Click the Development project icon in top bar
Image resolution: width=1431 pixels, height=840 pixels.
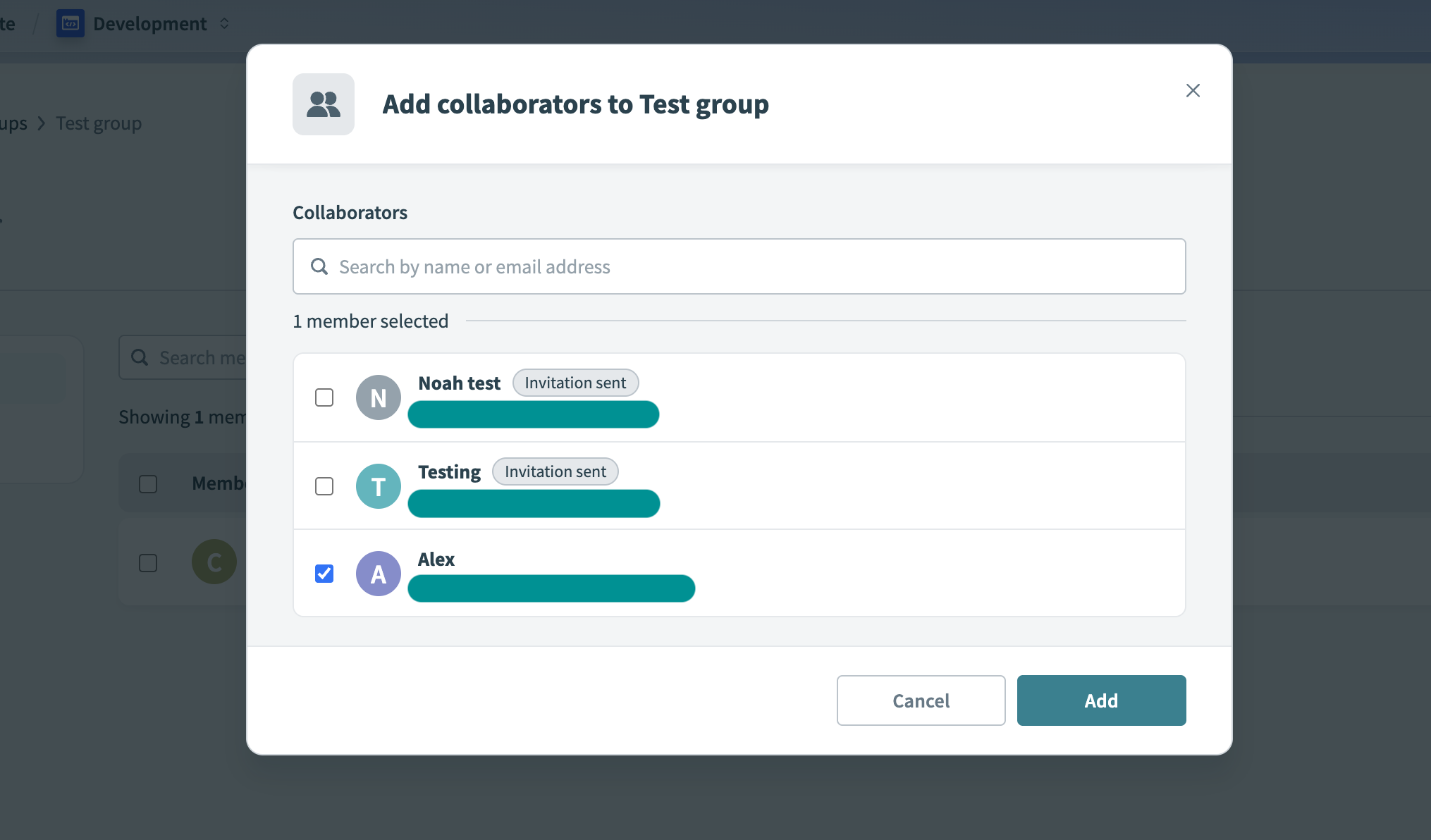(70, 23)
